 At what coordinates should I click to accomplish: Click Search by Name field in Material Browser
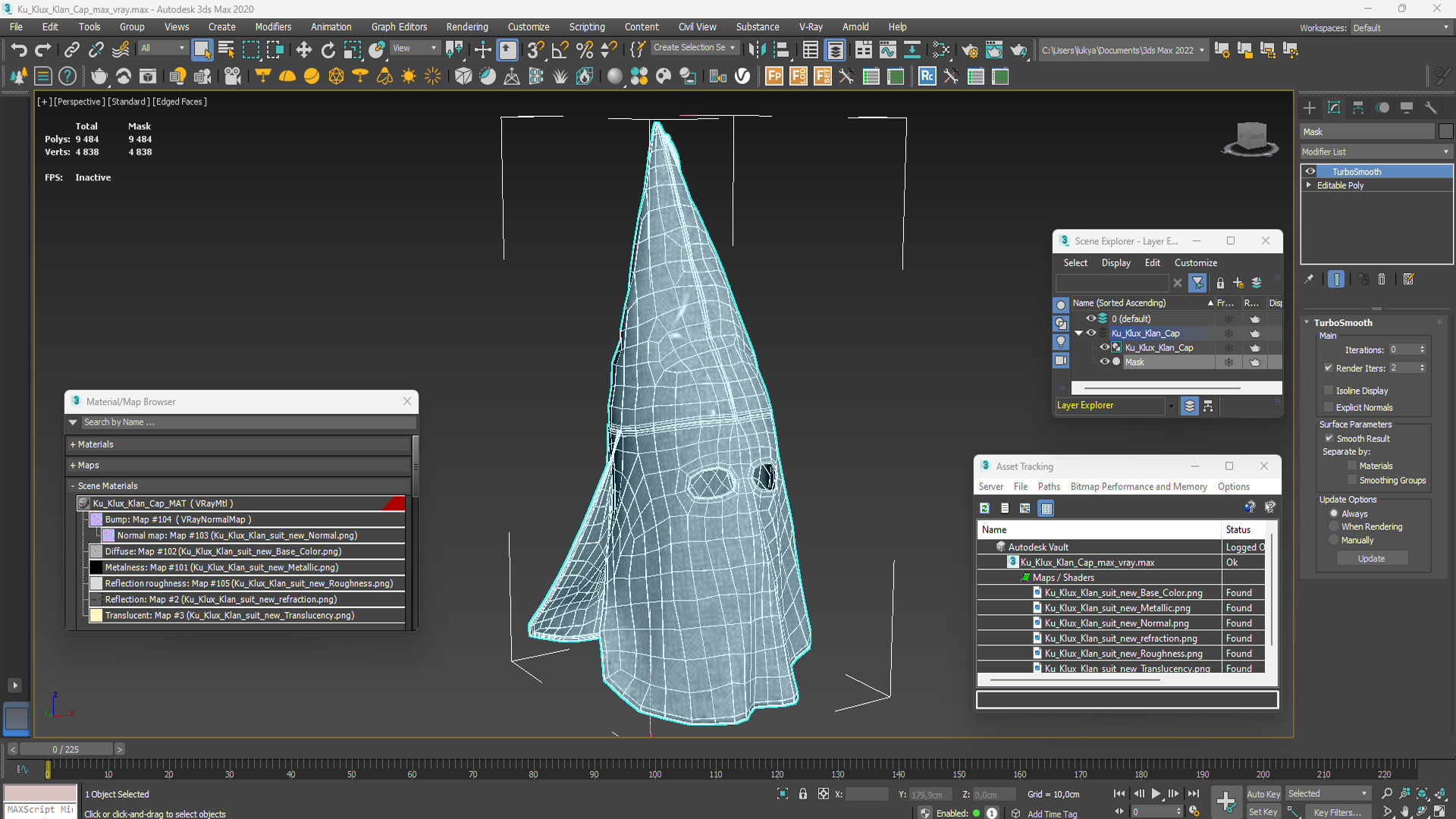coord(249,422)
